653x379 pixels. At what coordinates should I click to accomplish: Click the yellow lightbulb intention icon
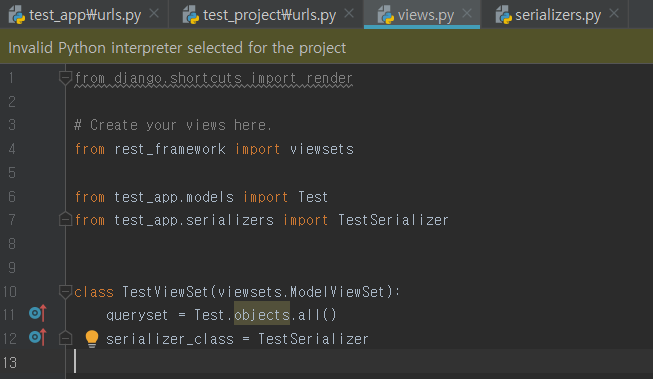tap(92, 339)
